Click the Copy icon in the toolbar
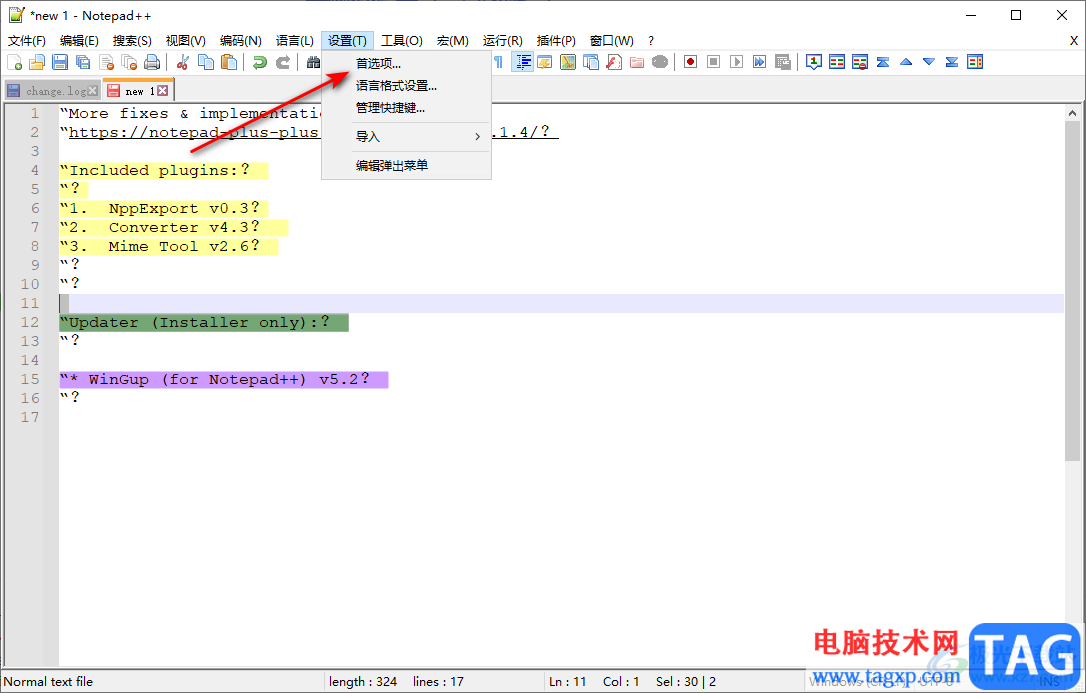The image size is (1086, 693). tap(206, 62)
